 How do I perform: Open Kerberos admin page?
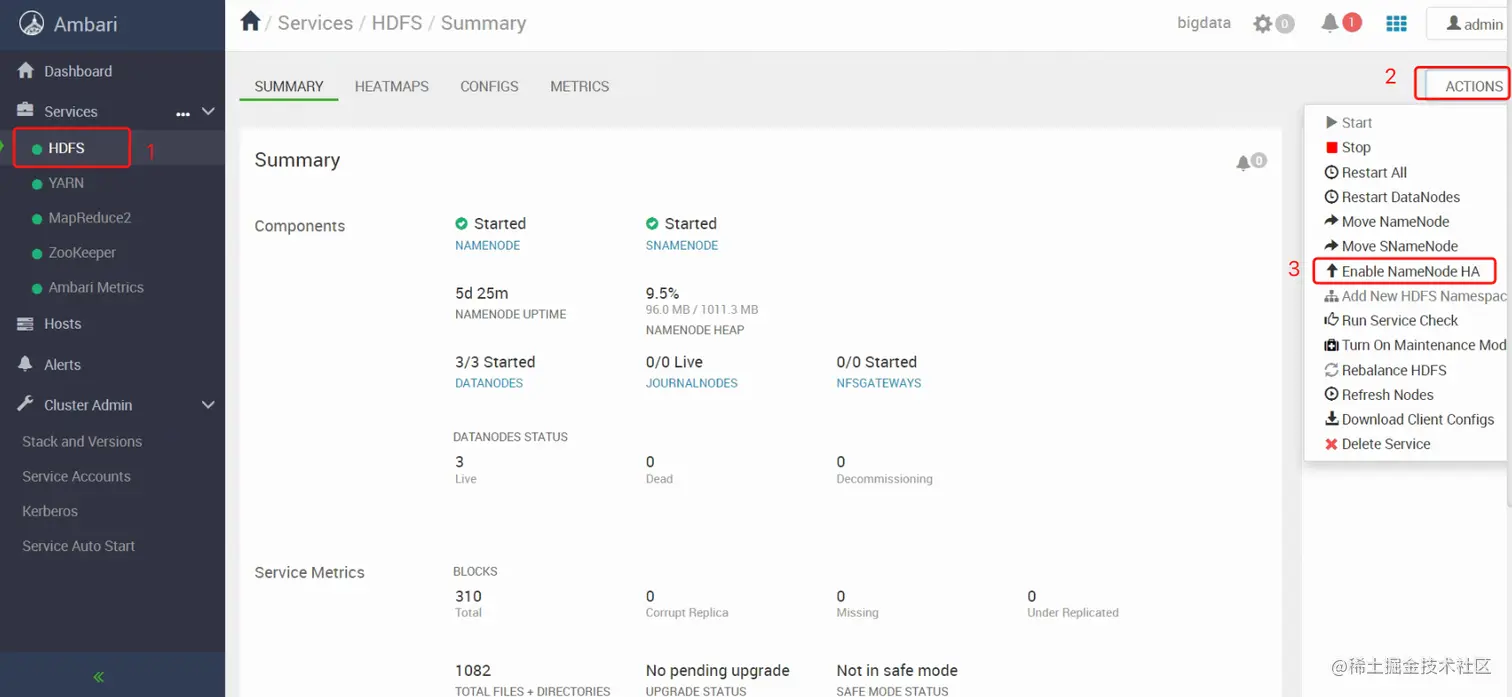(x=50, y=511)
